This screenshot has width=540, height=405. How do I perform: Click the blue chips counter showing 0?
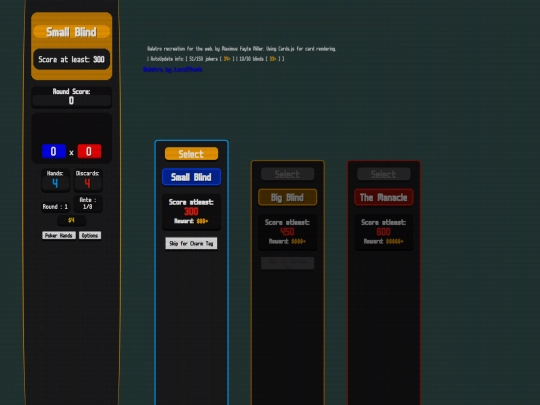point(54,152)
